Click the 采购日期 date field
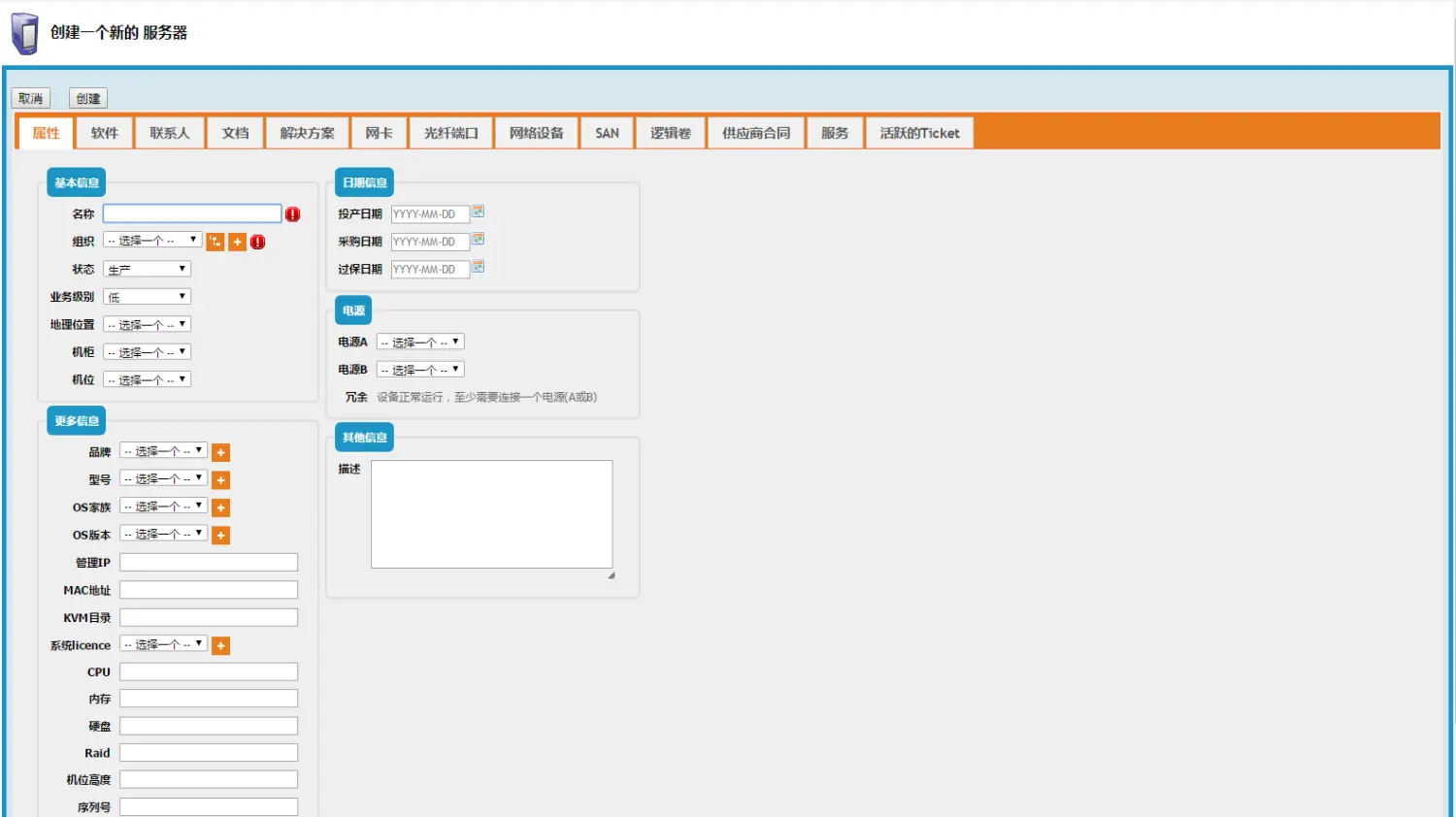 (430, 242)
